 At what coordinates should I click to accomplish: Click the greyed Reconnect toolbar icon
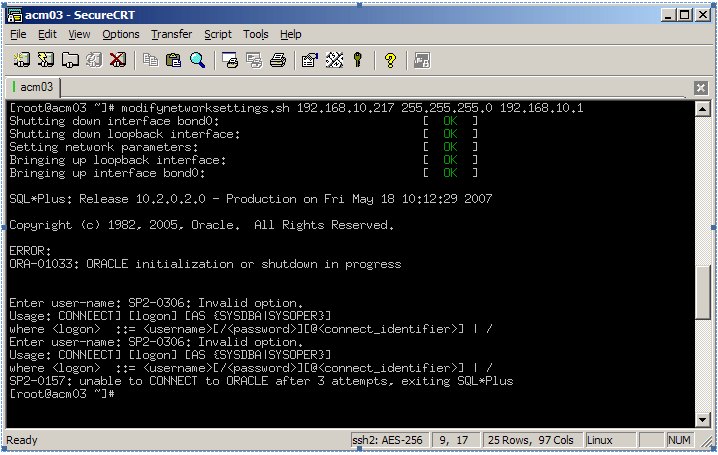94,60
